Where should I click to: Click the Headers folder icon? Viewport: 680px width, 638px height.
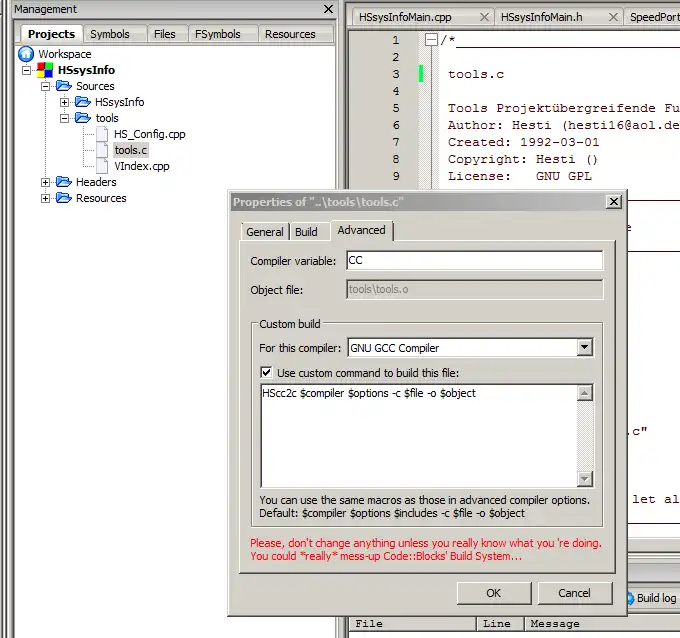tap(64, 182)
